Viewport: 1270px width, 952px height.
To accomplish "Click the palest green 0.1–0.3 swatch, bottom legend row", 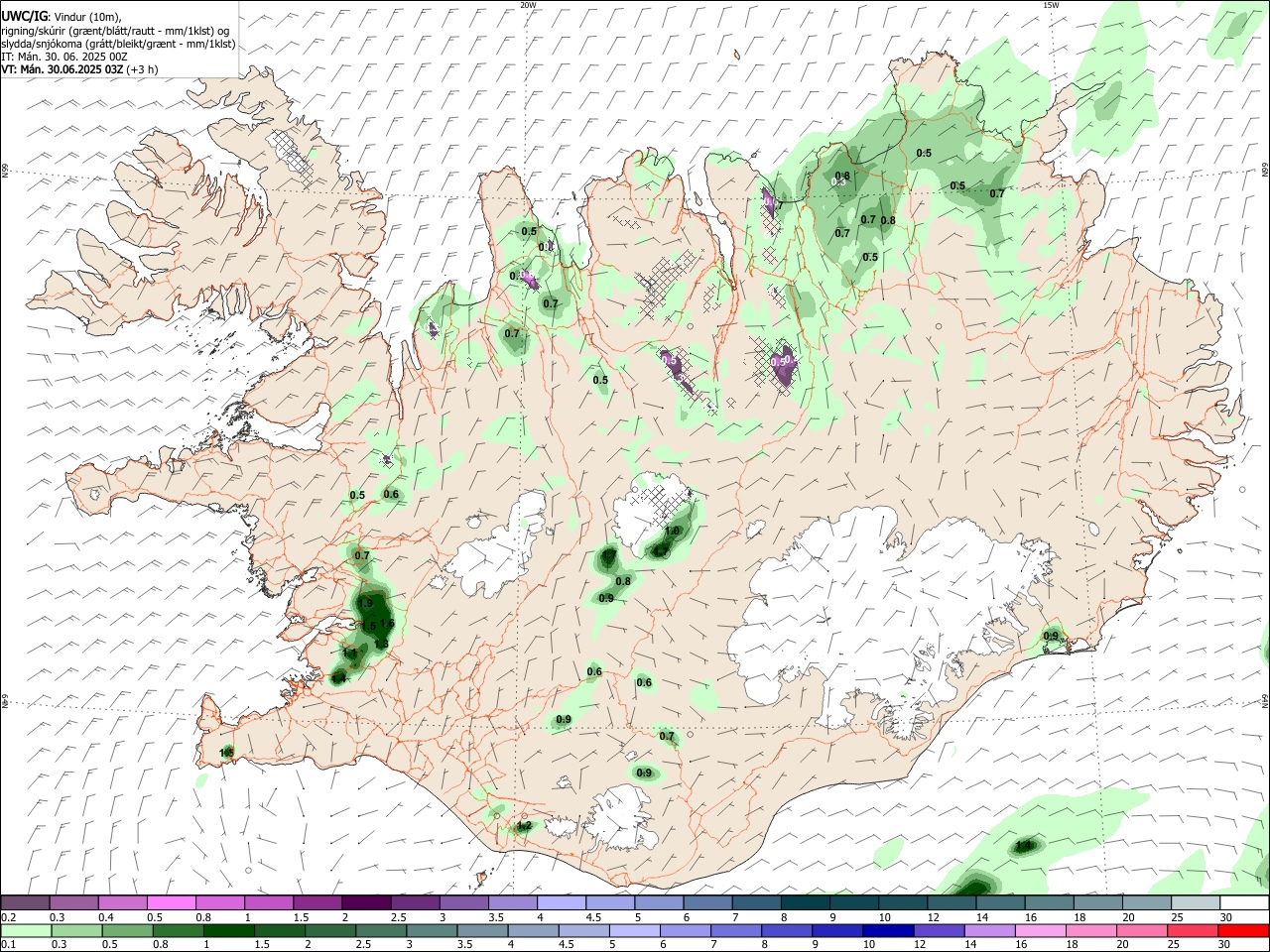I will (26, 931).
